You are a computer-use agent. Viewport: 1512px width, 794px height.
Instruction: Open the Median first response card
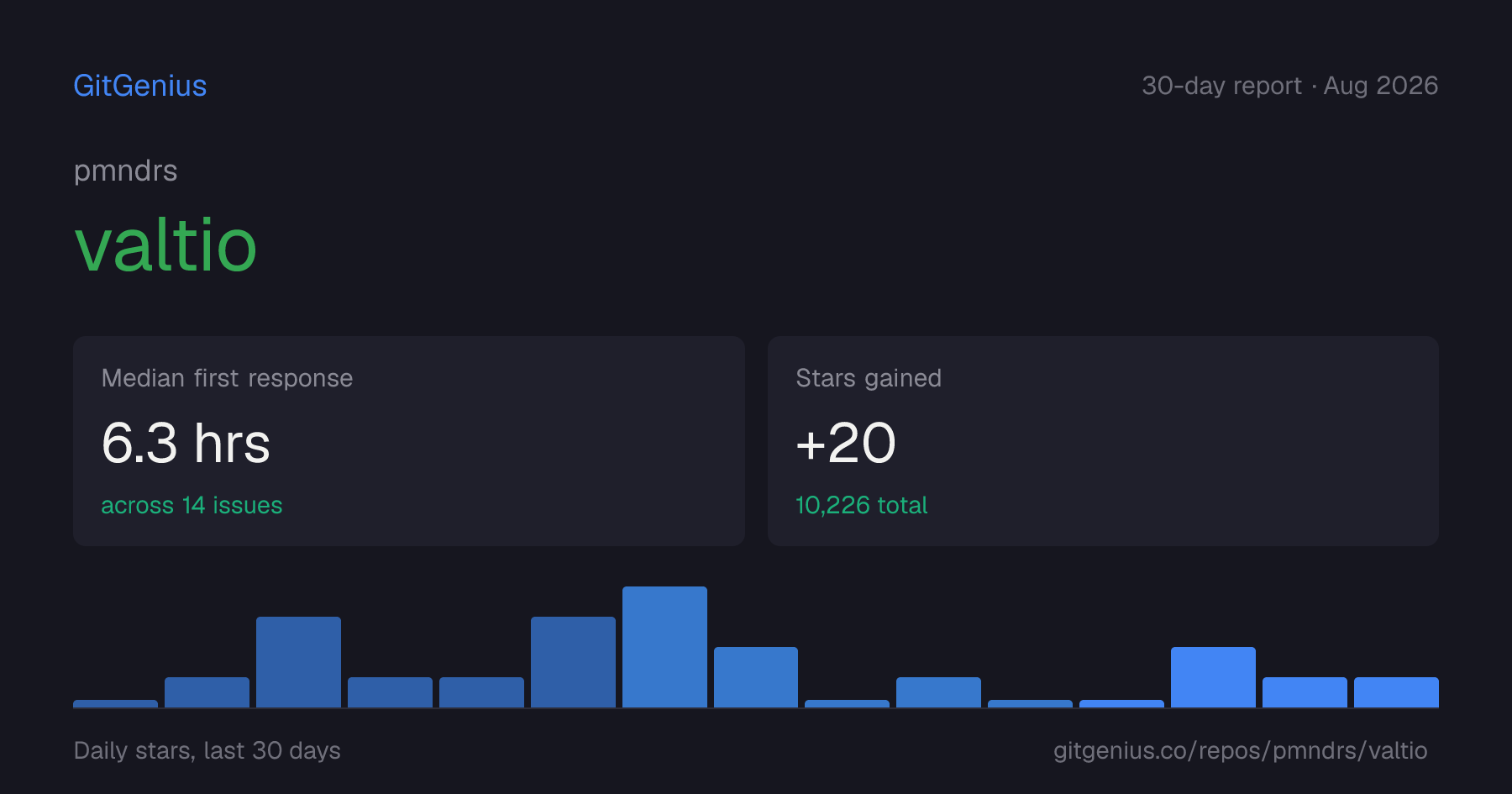click(409, 441)
